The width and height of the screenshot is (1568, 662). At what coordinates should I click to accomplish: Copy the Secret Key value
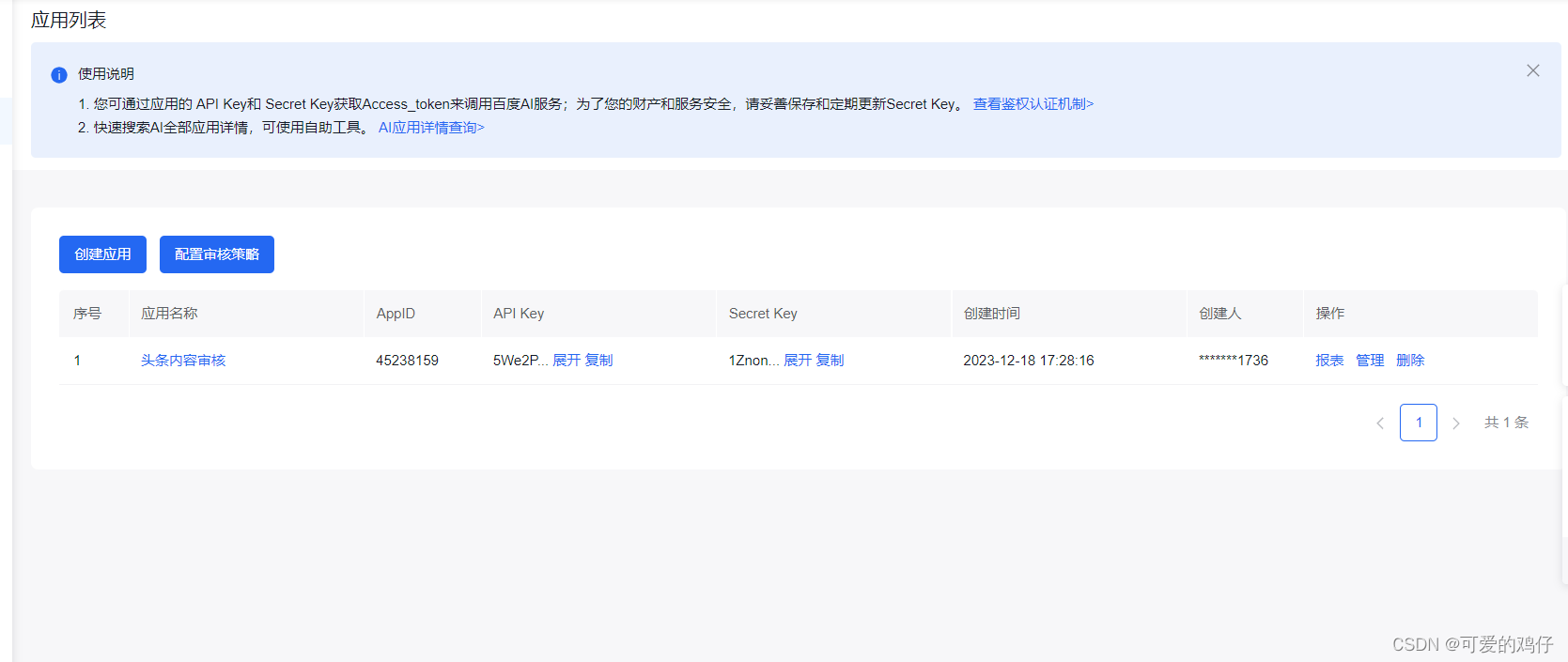(x=830, y=361)
